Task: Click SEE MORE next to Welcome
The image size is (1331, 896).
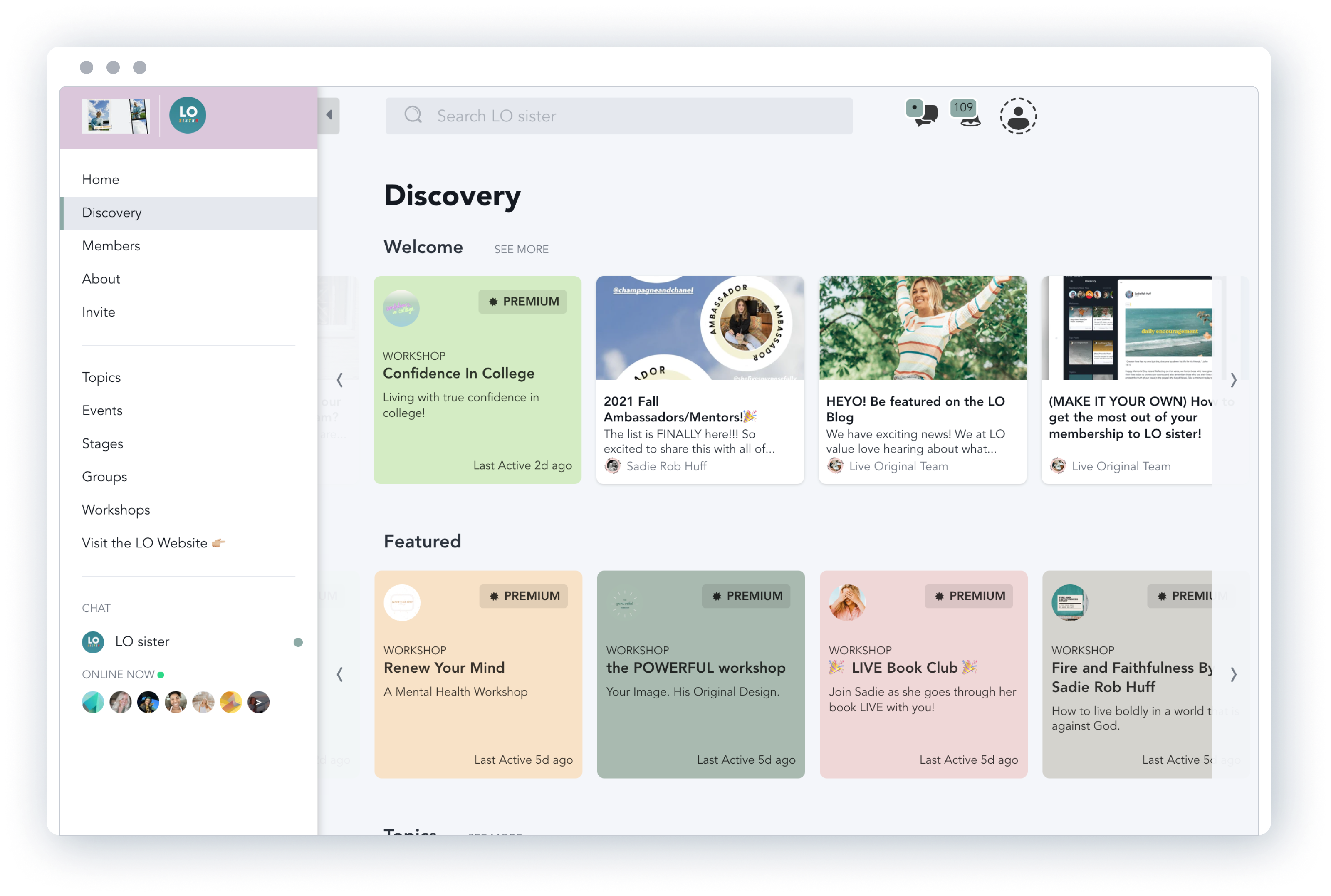Action: (521, 249)
